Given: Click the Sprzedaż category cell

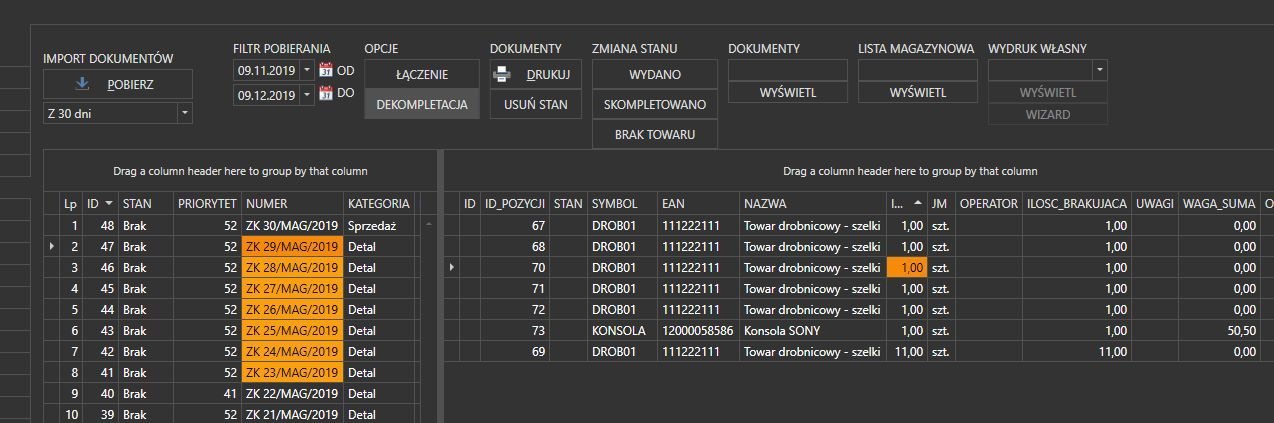Looking at the screenshot, I should (x=379, y=225).
